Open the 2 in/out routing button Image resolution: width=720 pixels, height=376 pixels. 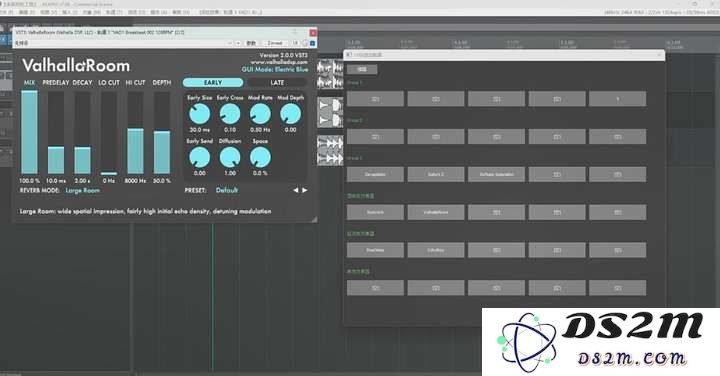275,43
